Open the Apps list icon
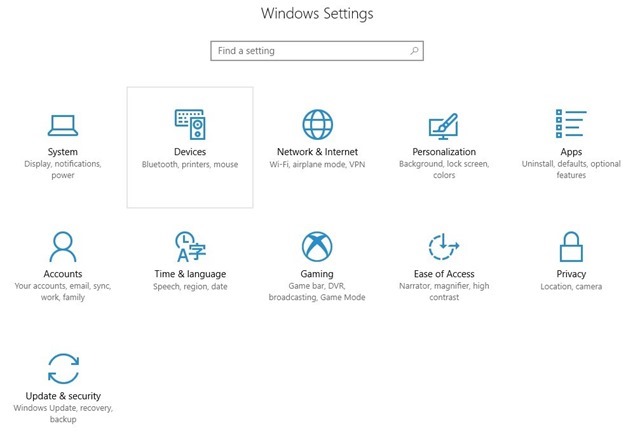The image size is (640, 433). [x=570, y=124]
